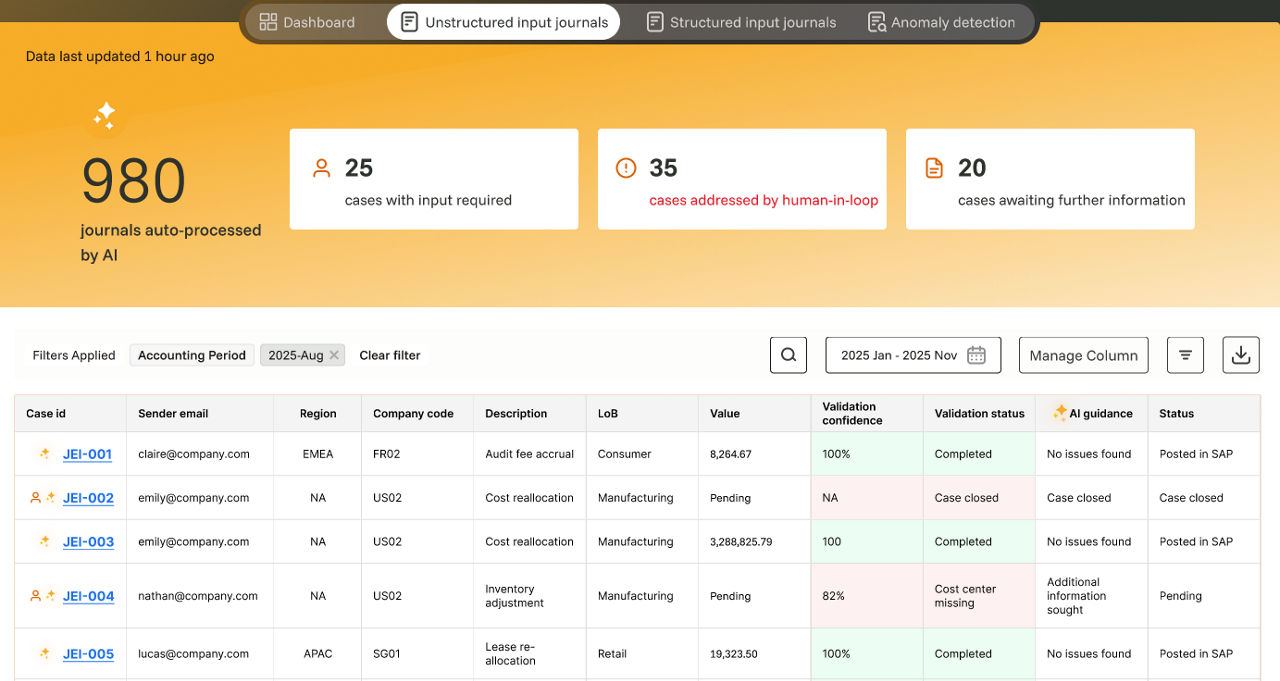1280x681 pixels.
Task: Click the document icon on awaiting information card
Action: pyautogui.click(x=934, y=168)
